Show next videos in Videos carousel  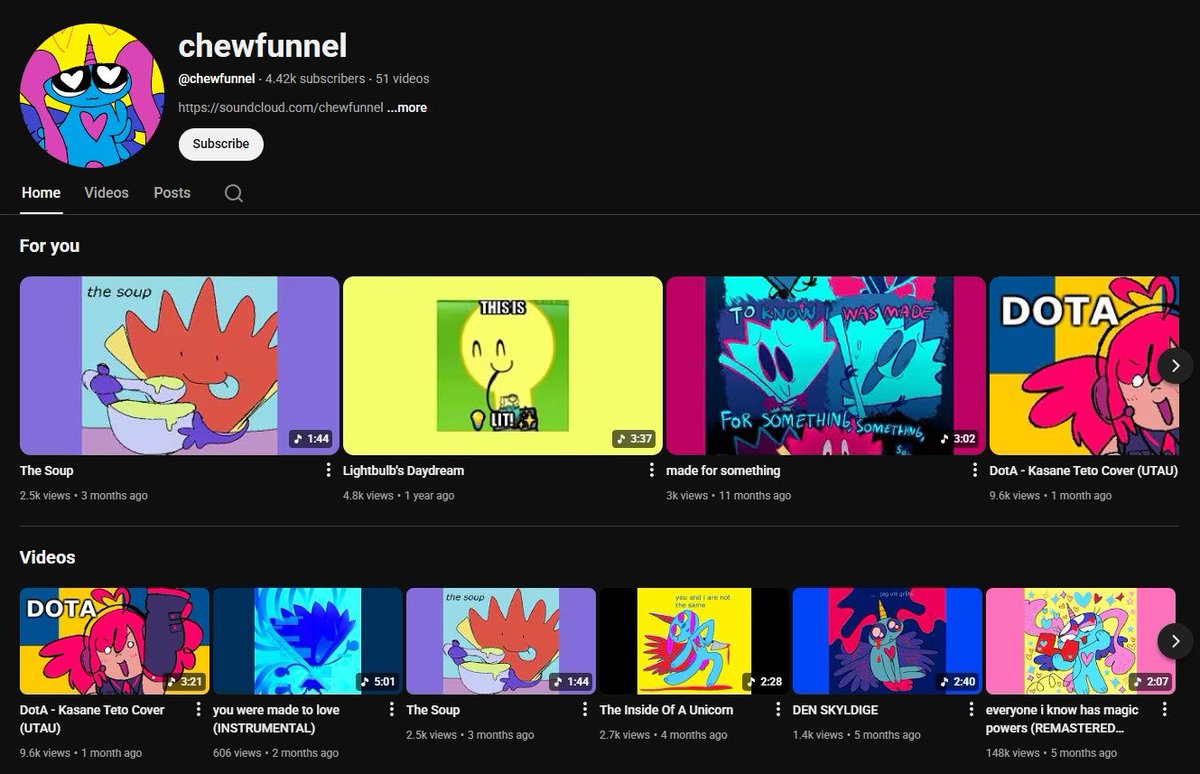coord(1176,641)
